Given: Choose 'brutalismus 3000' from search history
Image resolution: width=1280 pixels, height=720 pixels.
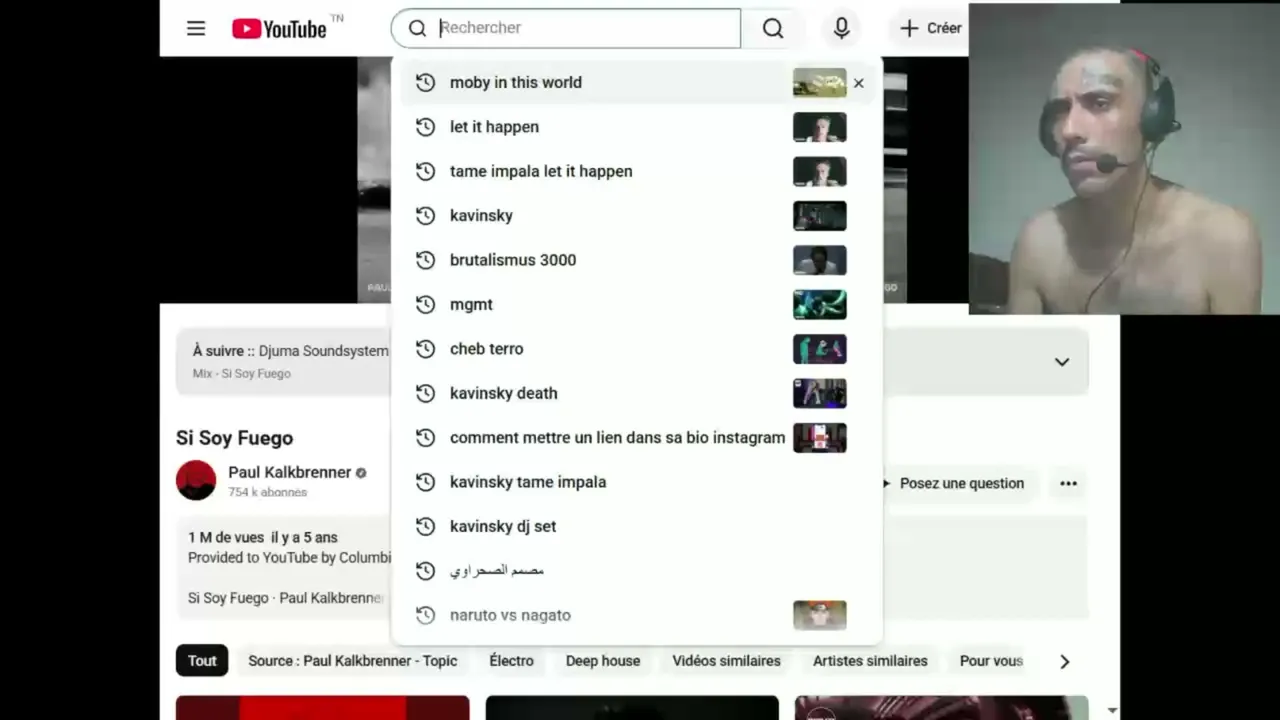Looking at the screenshot, I should (640, 260).
